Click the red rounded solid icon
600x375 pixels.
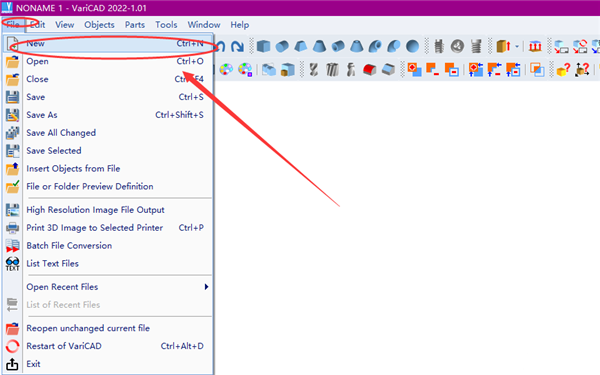(369, 70)
